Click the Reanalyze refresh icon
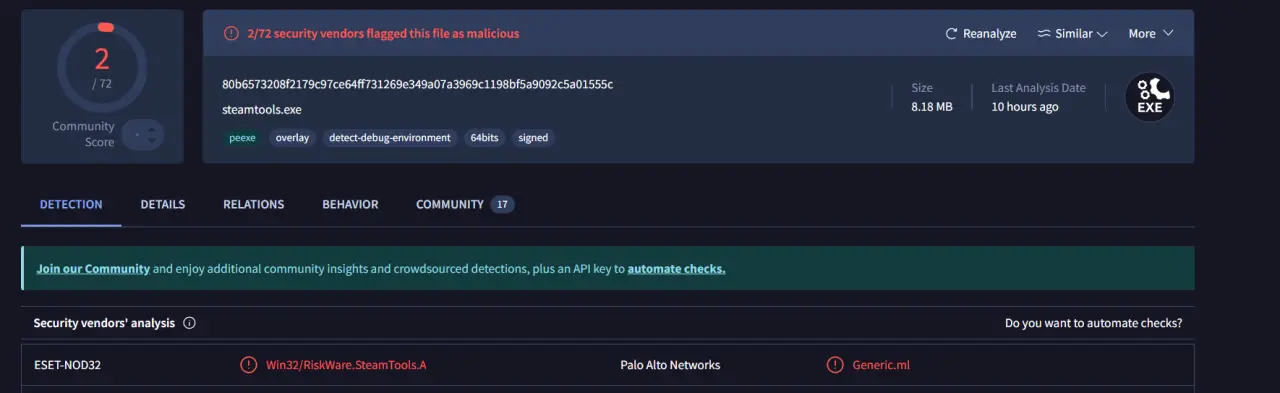 point(951,34)
